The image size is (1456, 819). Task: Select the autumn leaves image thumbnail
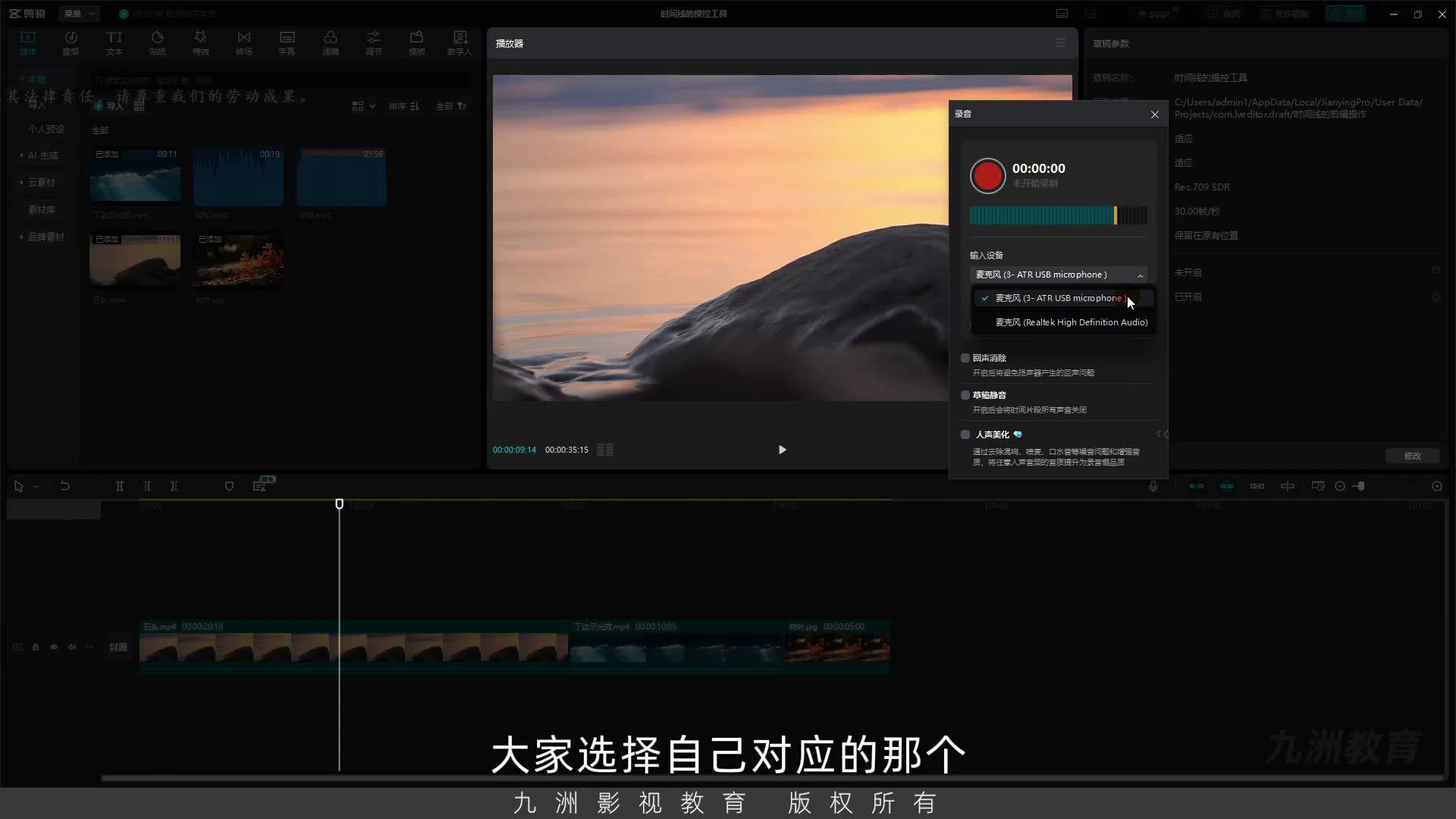pyautogui.click(x=238, y=261)
